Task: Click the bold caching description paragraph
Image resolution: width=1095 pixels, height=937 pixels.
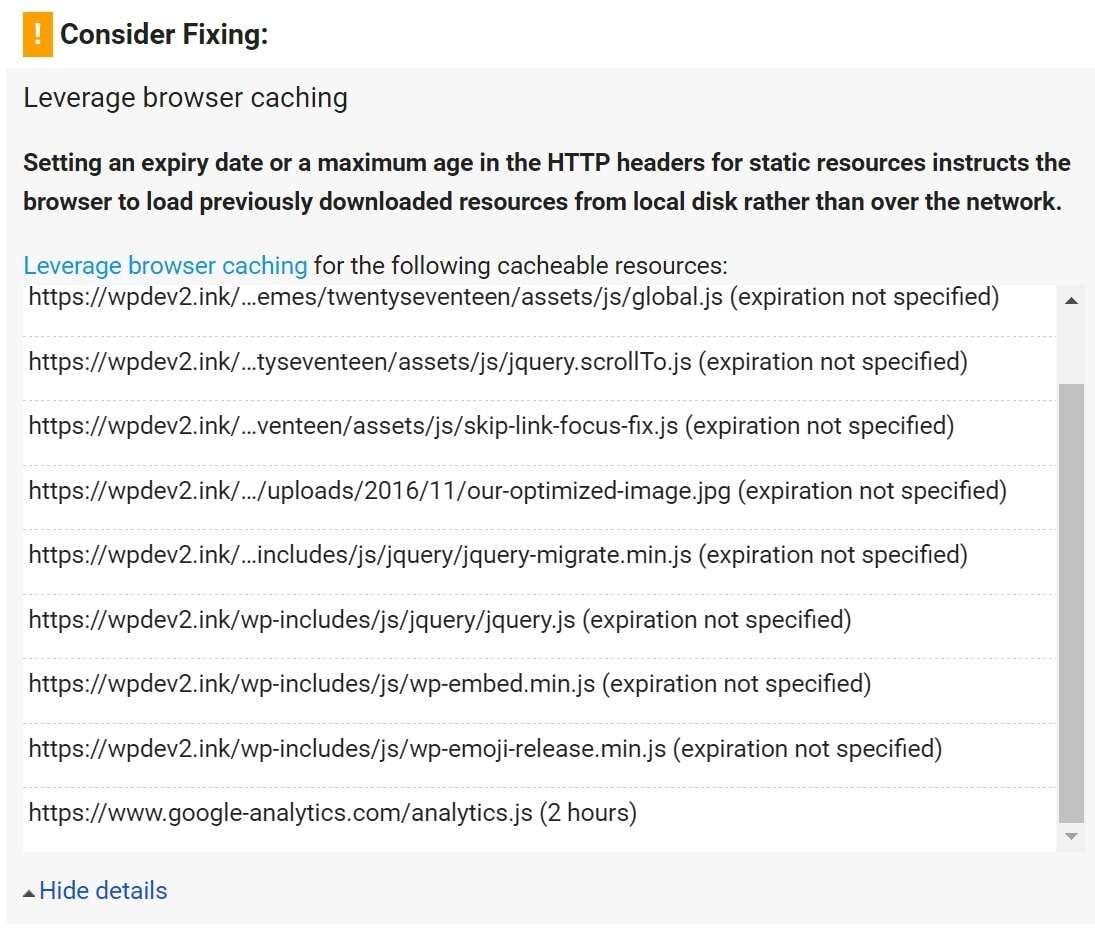Action: 546,182
